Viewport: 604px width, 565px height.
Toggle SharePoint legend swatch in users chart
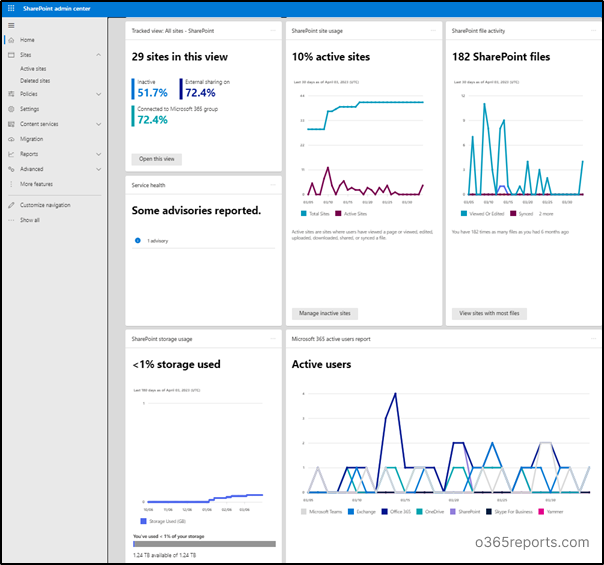(453, 511)
